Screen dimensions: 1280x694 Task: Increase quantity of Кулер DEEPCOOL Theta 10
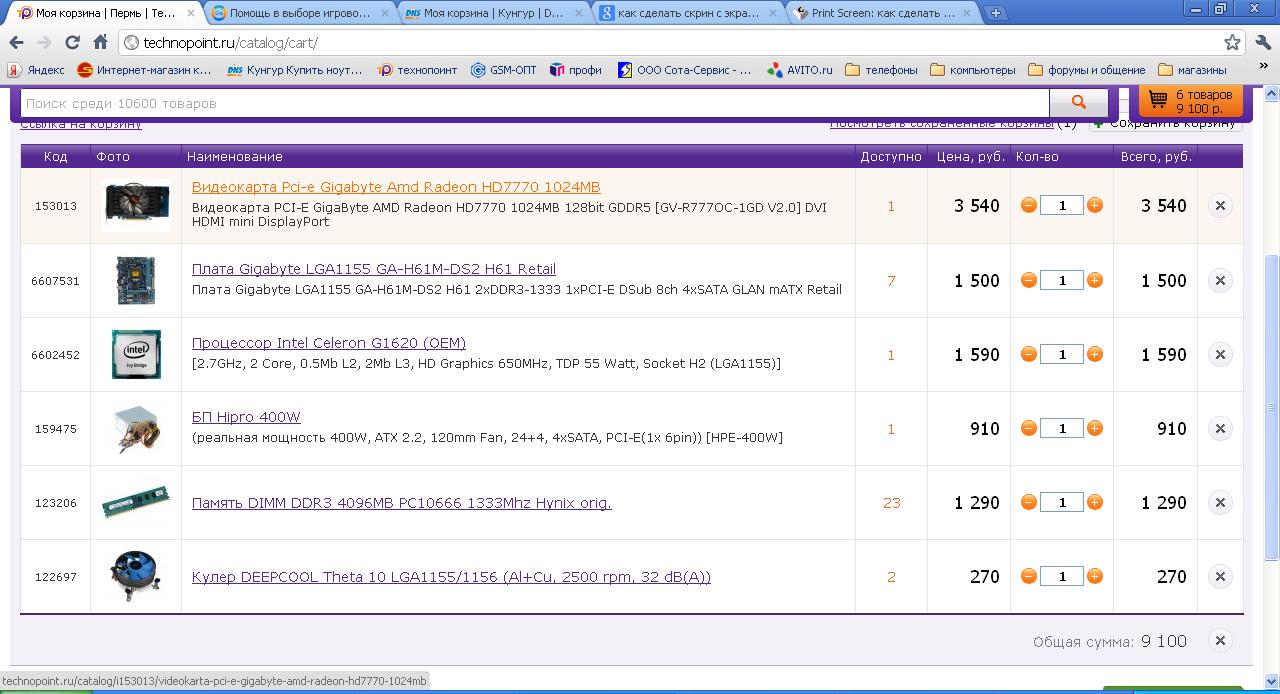(x=1095, y=576)
